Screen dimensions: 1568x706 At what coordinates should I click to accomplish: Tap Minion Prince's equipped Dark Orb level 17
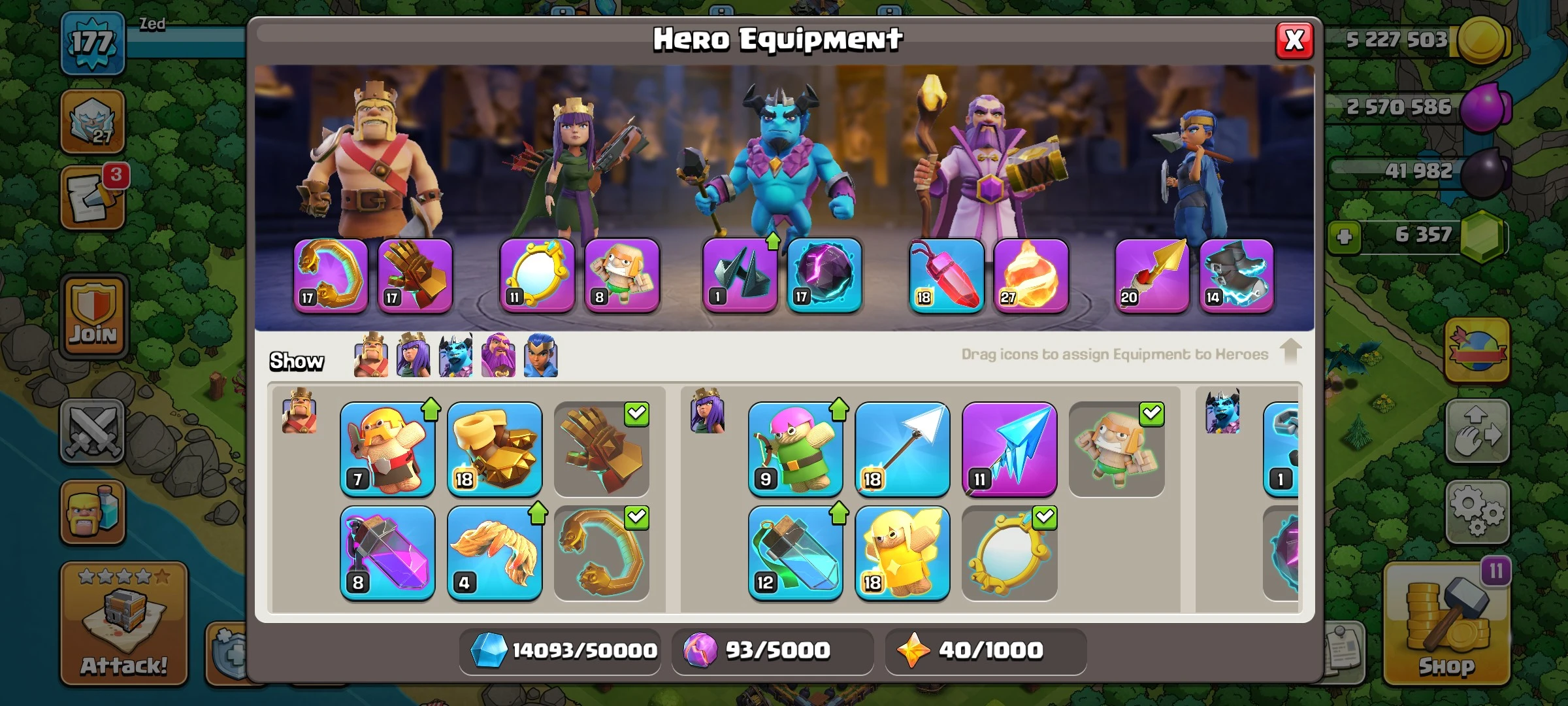point(825,275)
